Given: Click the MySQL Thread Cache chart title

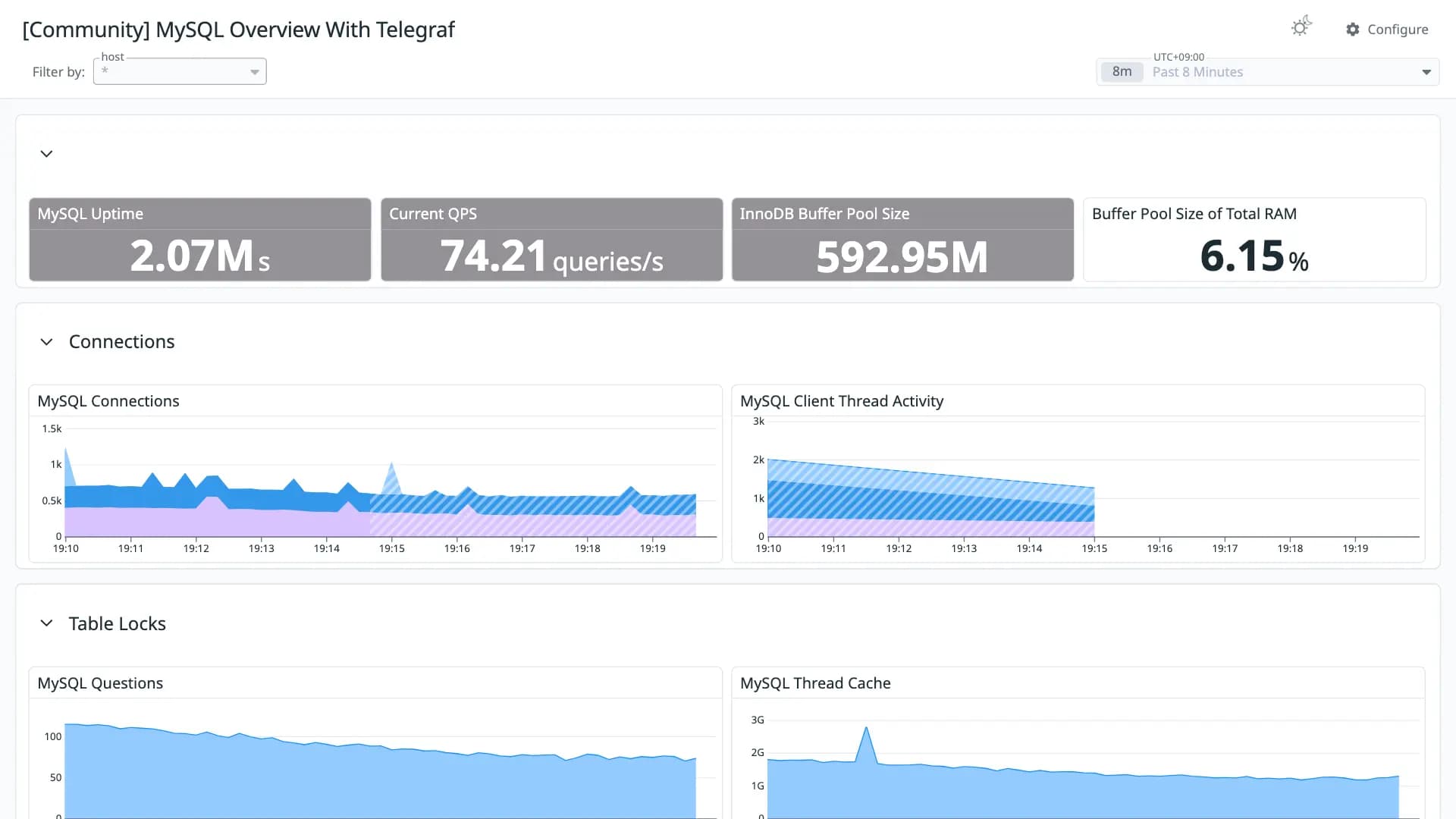Looking at the screenshot, I should click(x=815, y=683).
